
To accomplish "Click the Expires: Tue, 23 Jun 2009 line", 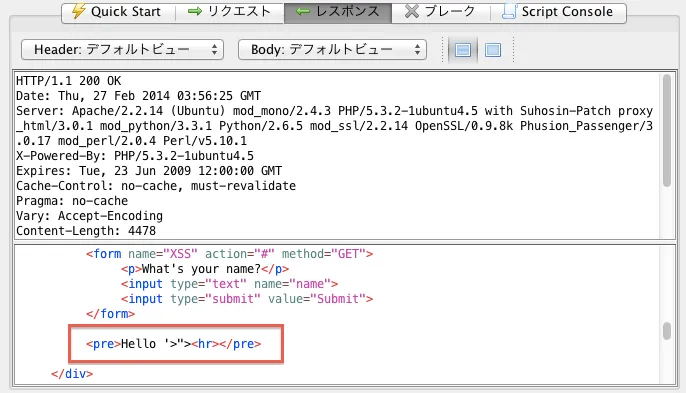I will 149,171.
